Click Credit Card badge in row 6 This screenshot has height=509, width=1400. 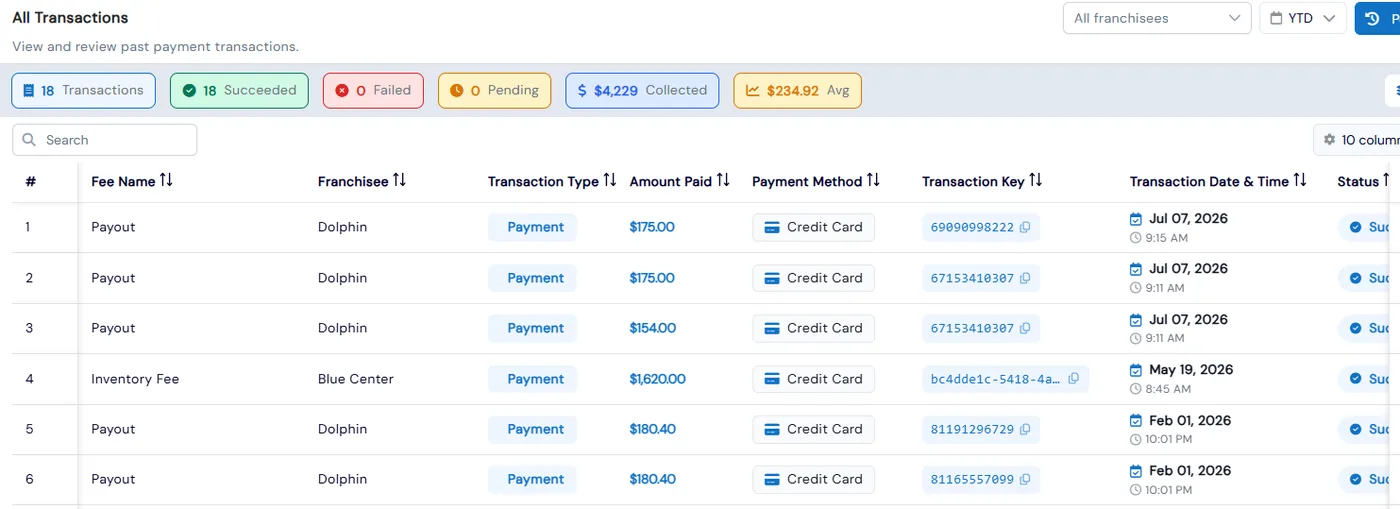click(x=813, y=479)
